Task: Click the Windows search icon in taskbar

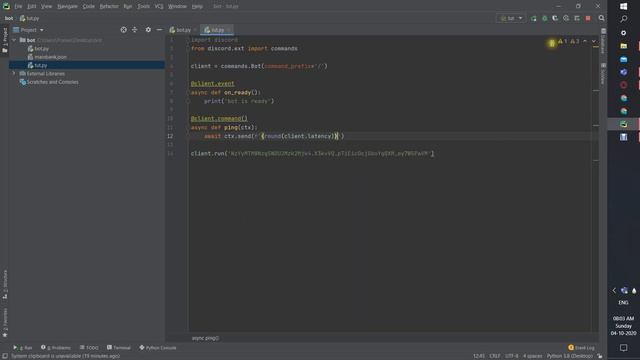Action: click(624, 19)
